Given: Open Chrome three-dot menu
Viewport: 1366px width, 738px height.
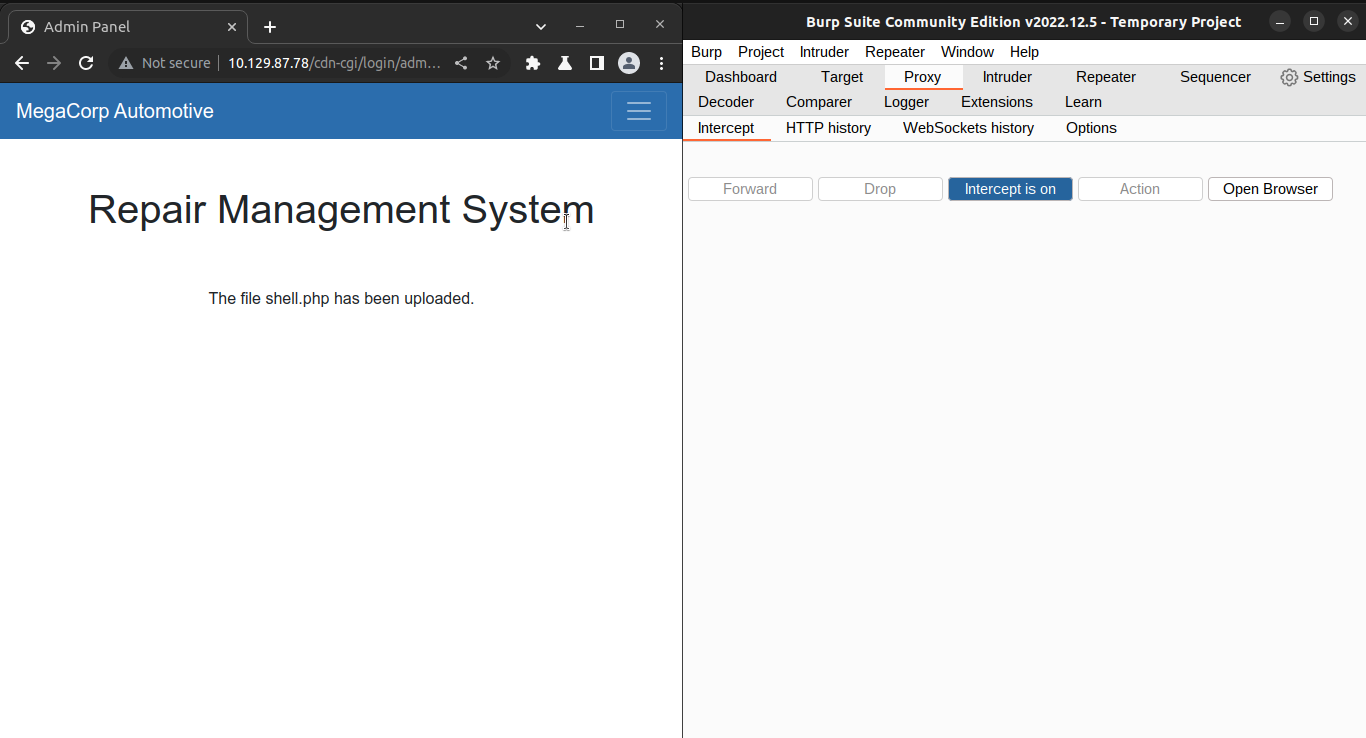Looking at the screenshot, I should pyautogui.click(x=662, y=63).
